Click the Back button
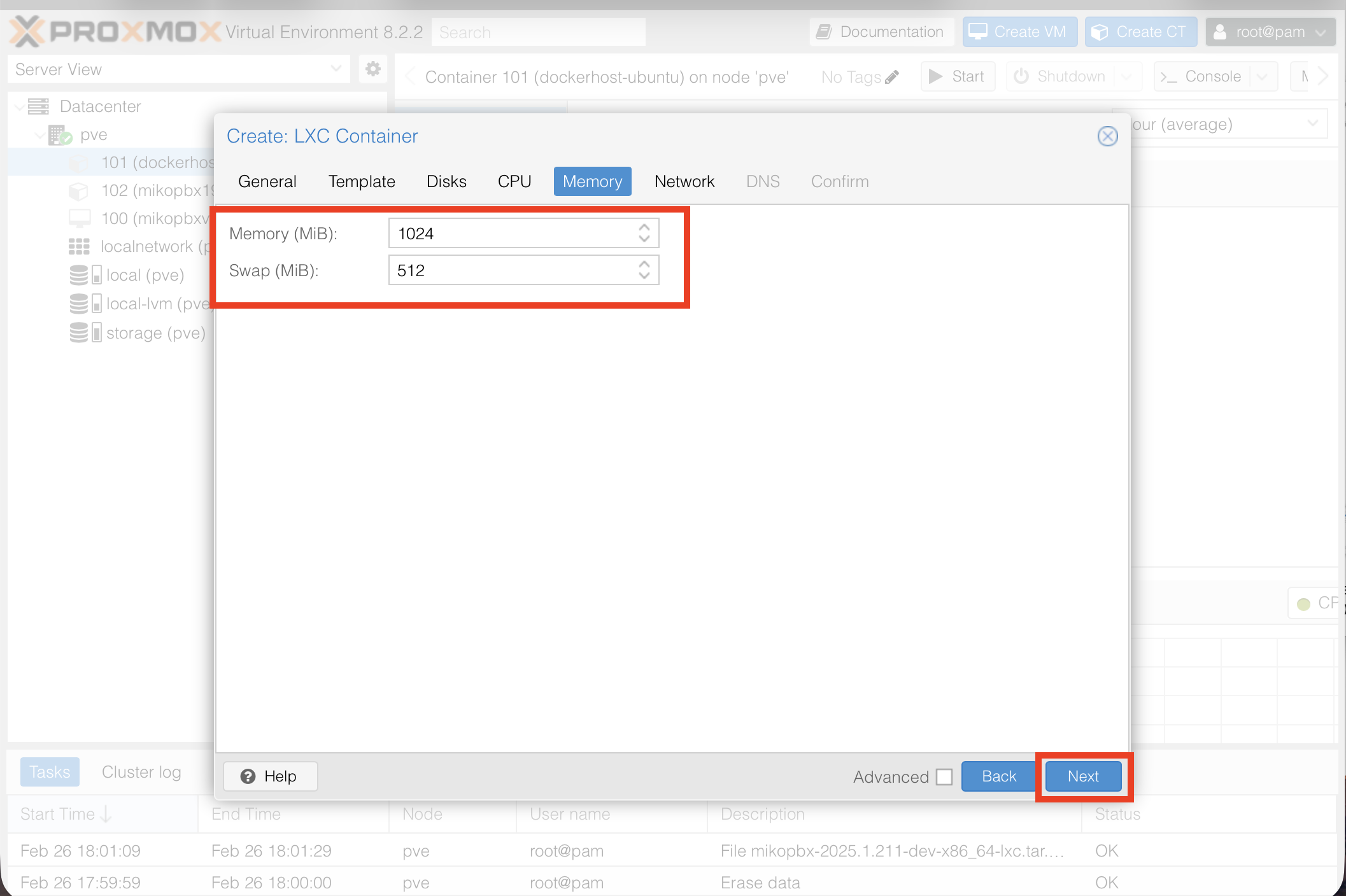 coord(998,776)
